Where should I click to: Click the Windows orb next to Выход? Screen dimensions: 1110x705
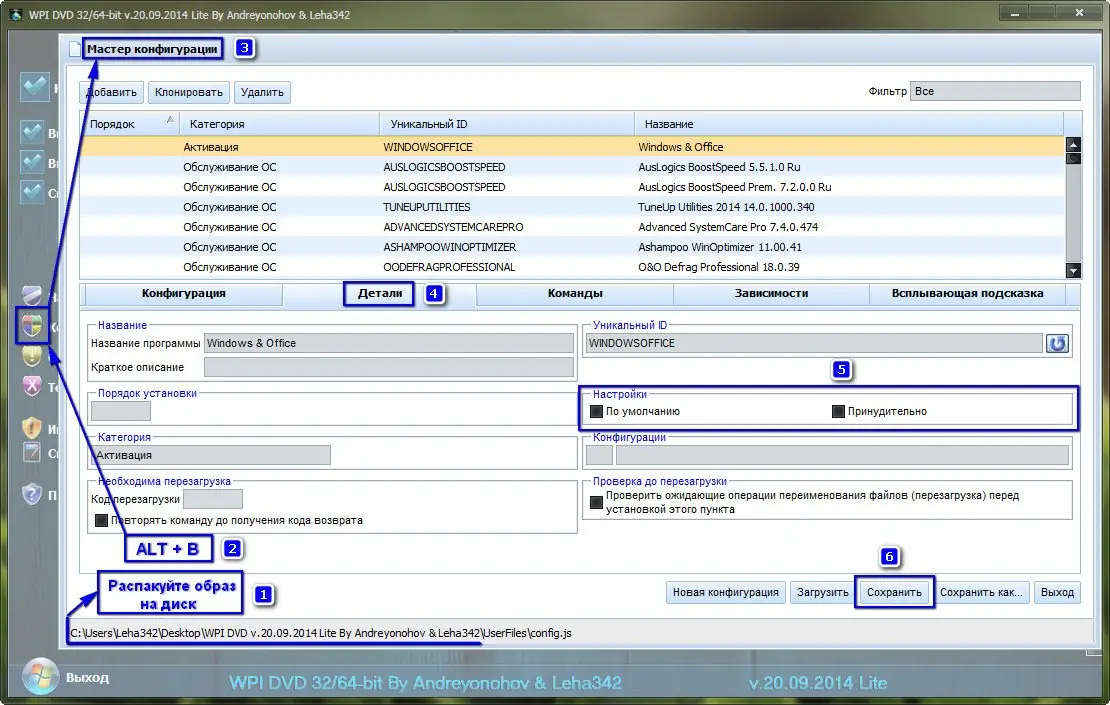coord(40,676)
